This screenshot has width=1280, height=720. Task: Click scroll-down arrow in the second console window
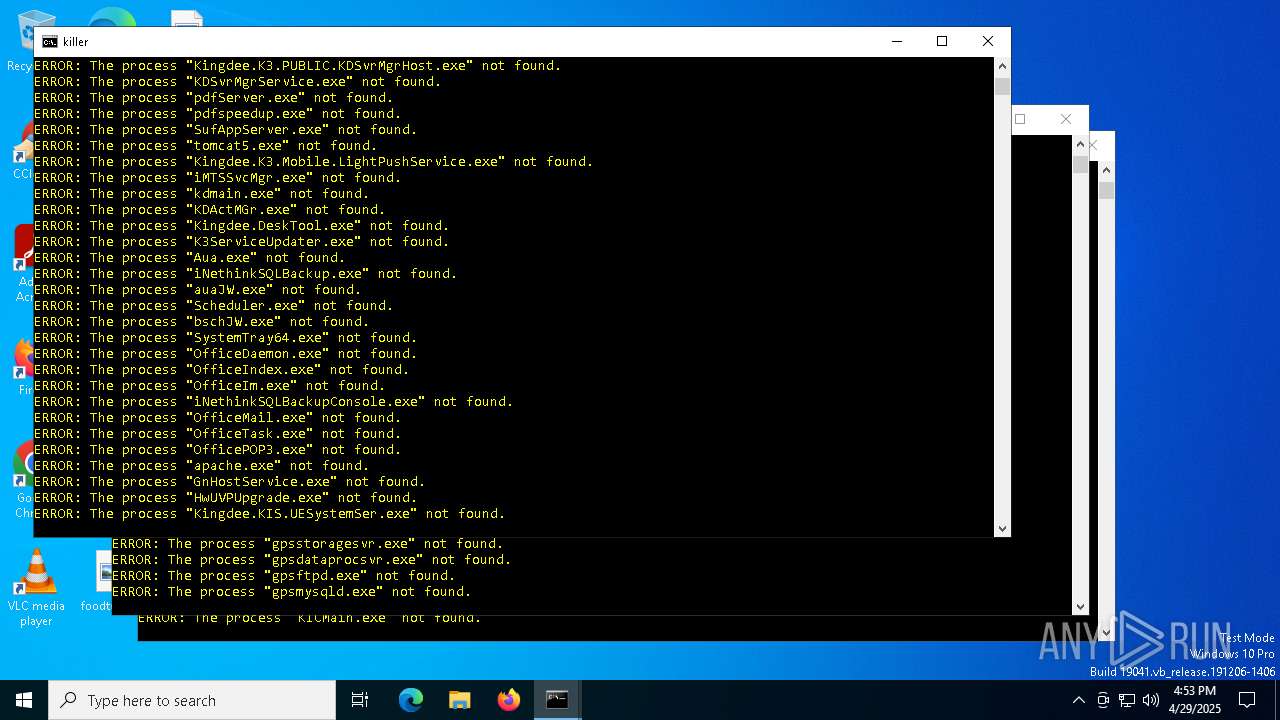point(1080,606)
